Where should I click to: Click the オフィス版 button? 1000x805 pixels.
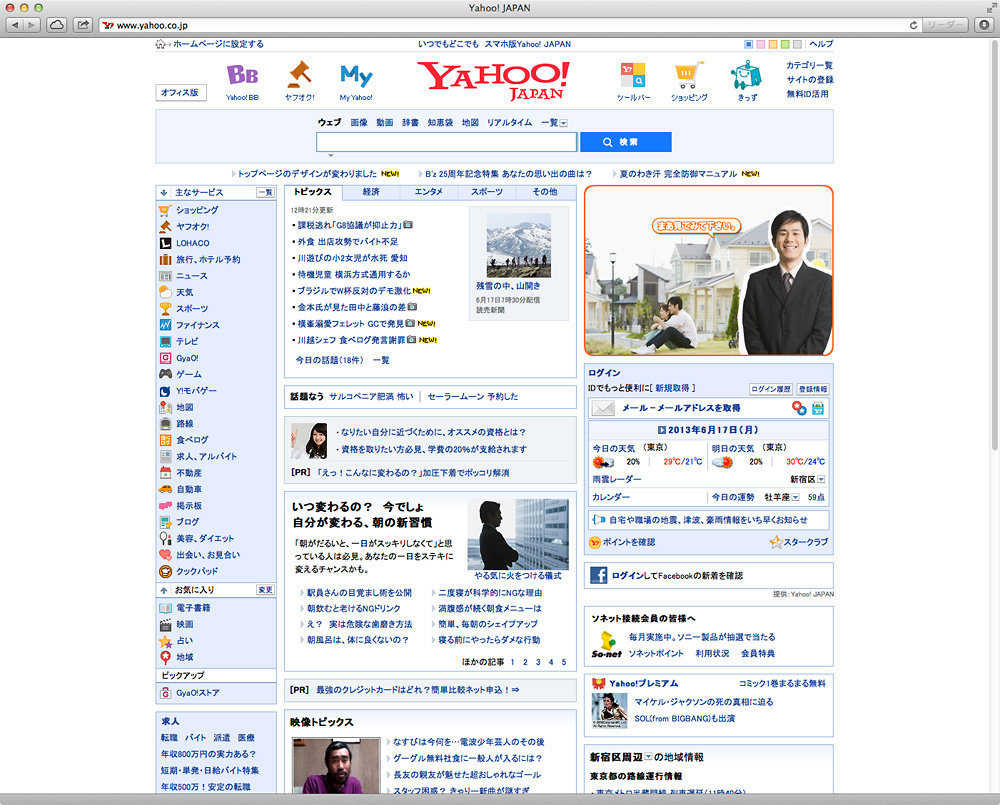[180, 92]
